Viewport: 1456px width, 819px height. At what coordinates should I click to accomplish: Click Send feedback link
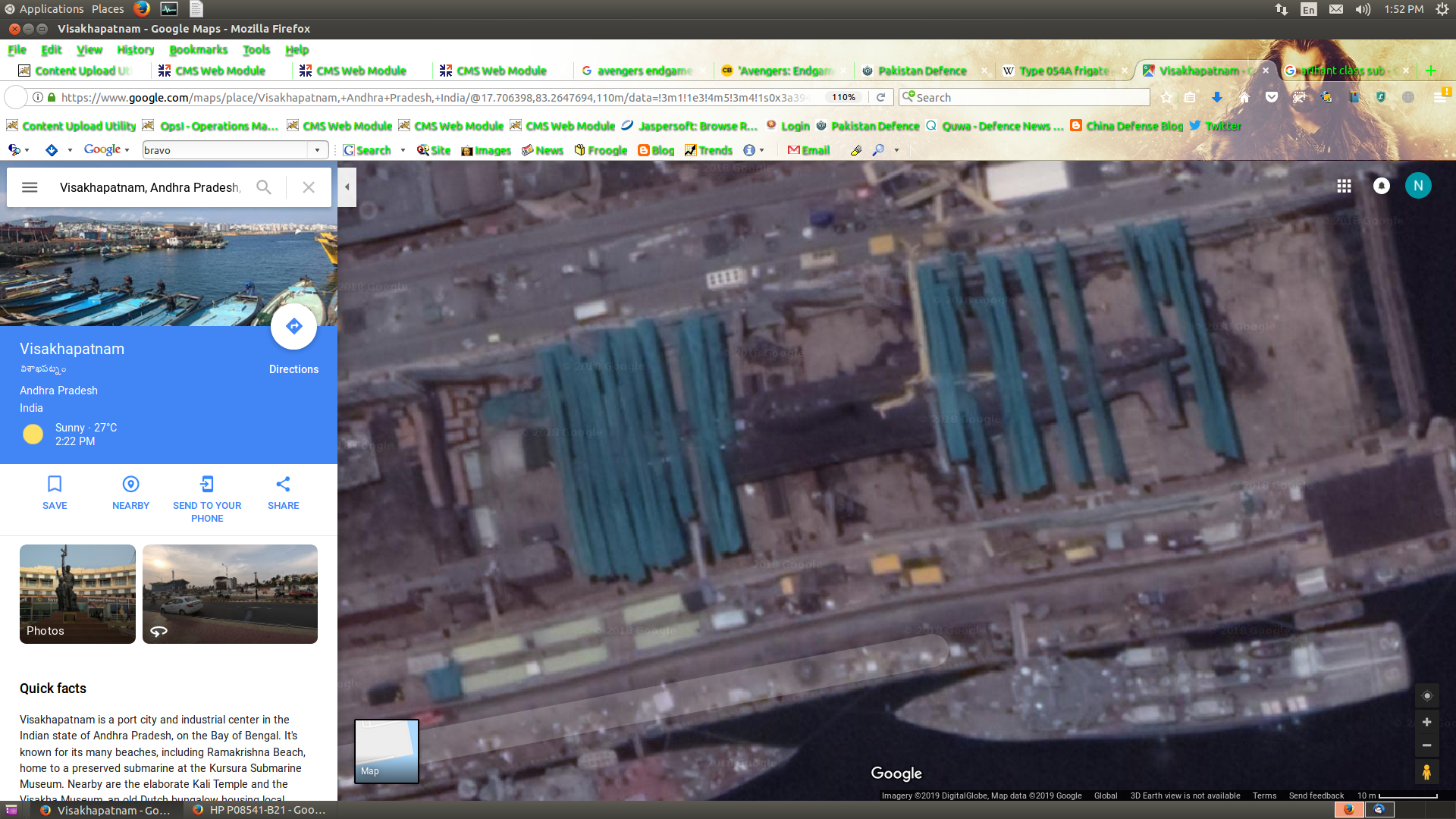pos(1316,795)
